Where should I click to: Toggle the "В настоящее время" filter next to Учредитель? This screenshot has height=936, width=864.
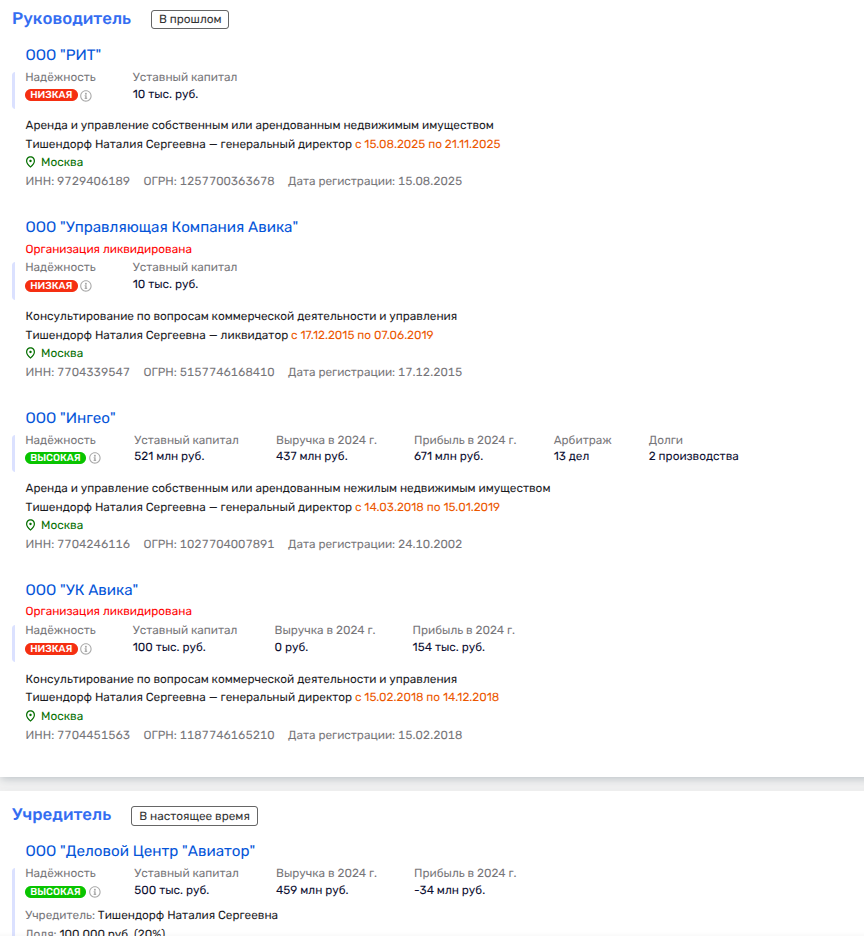coord(194,816)
